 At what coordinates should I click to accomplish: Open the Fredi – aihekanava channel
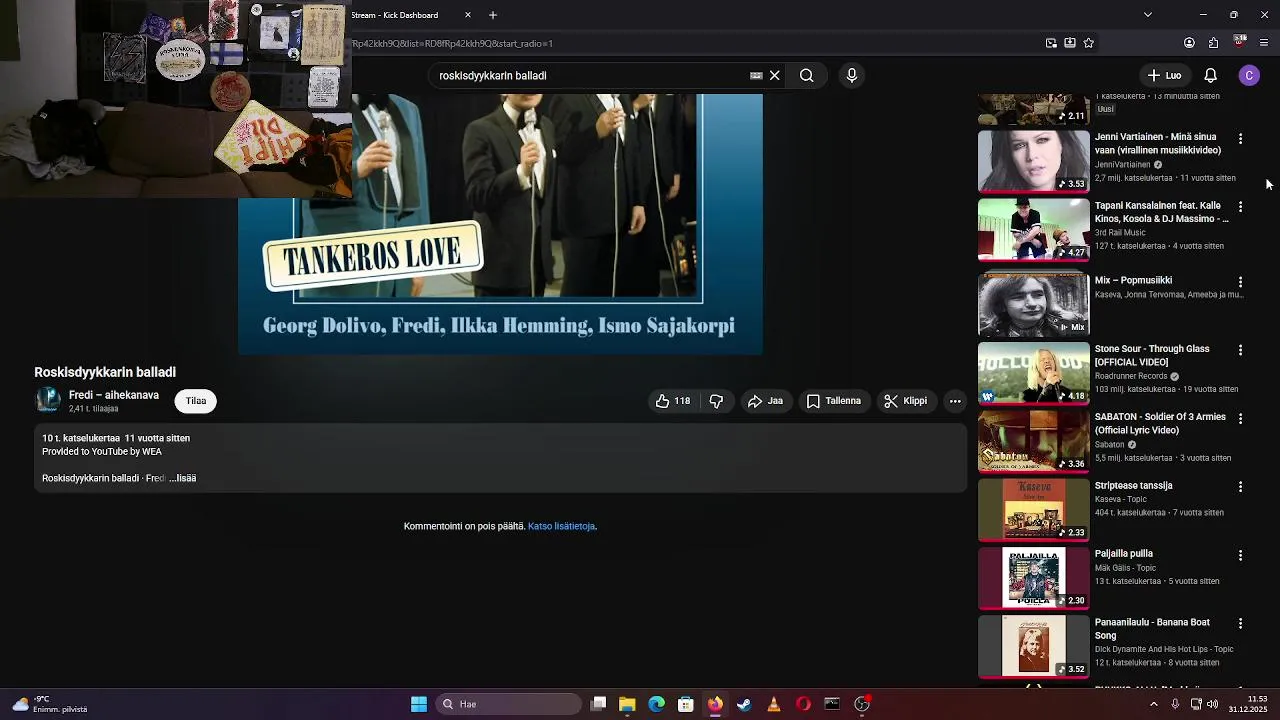click(x=114, y=395)
